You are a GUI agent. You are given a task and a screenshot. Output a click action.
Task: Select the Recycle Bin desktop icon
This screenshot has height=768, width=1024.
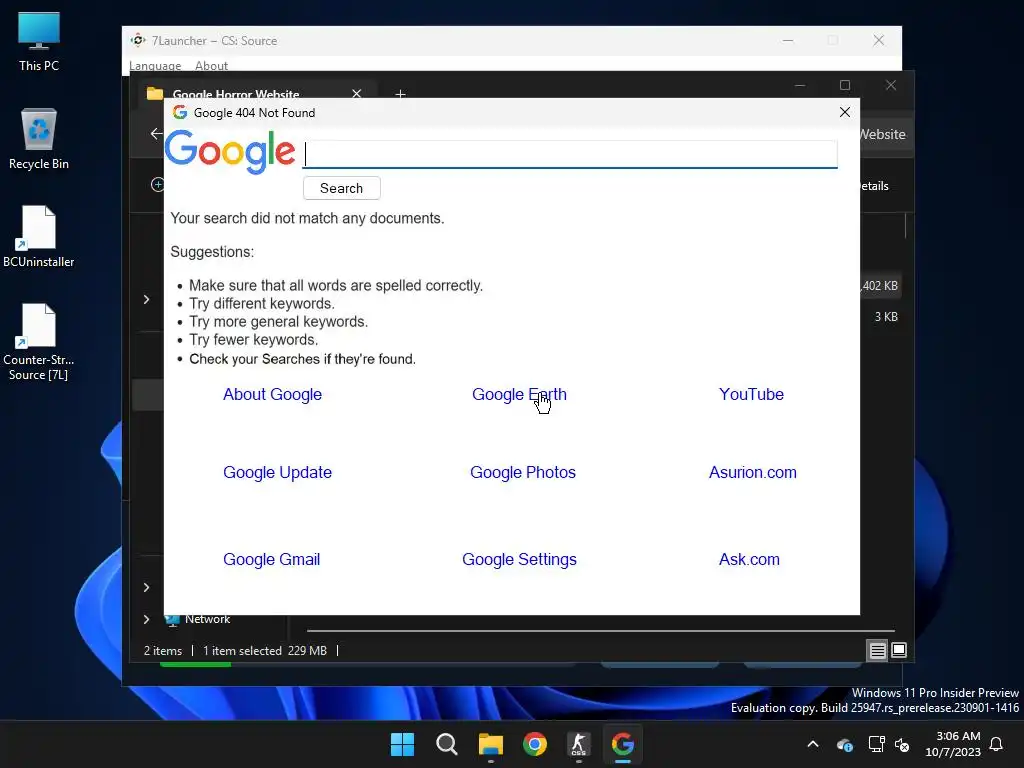coord(39,139)
